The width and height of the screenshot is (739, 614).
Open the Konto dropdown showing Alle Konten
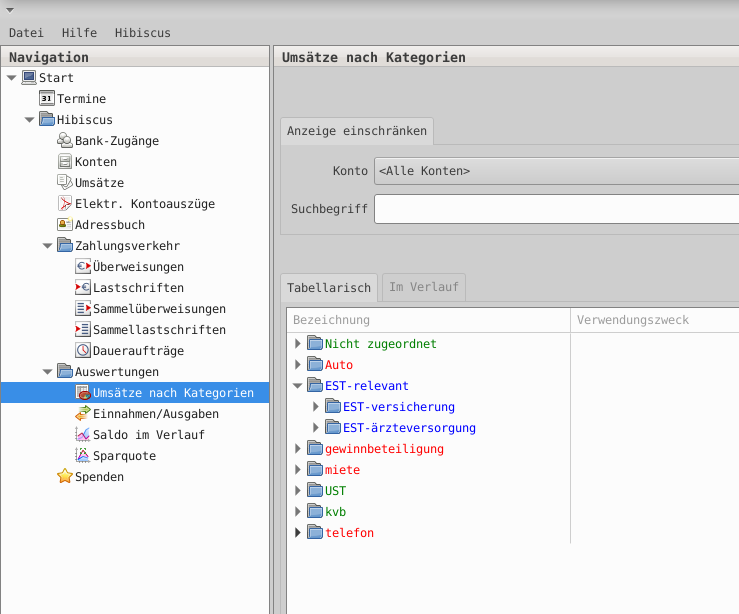click(556, 171)
